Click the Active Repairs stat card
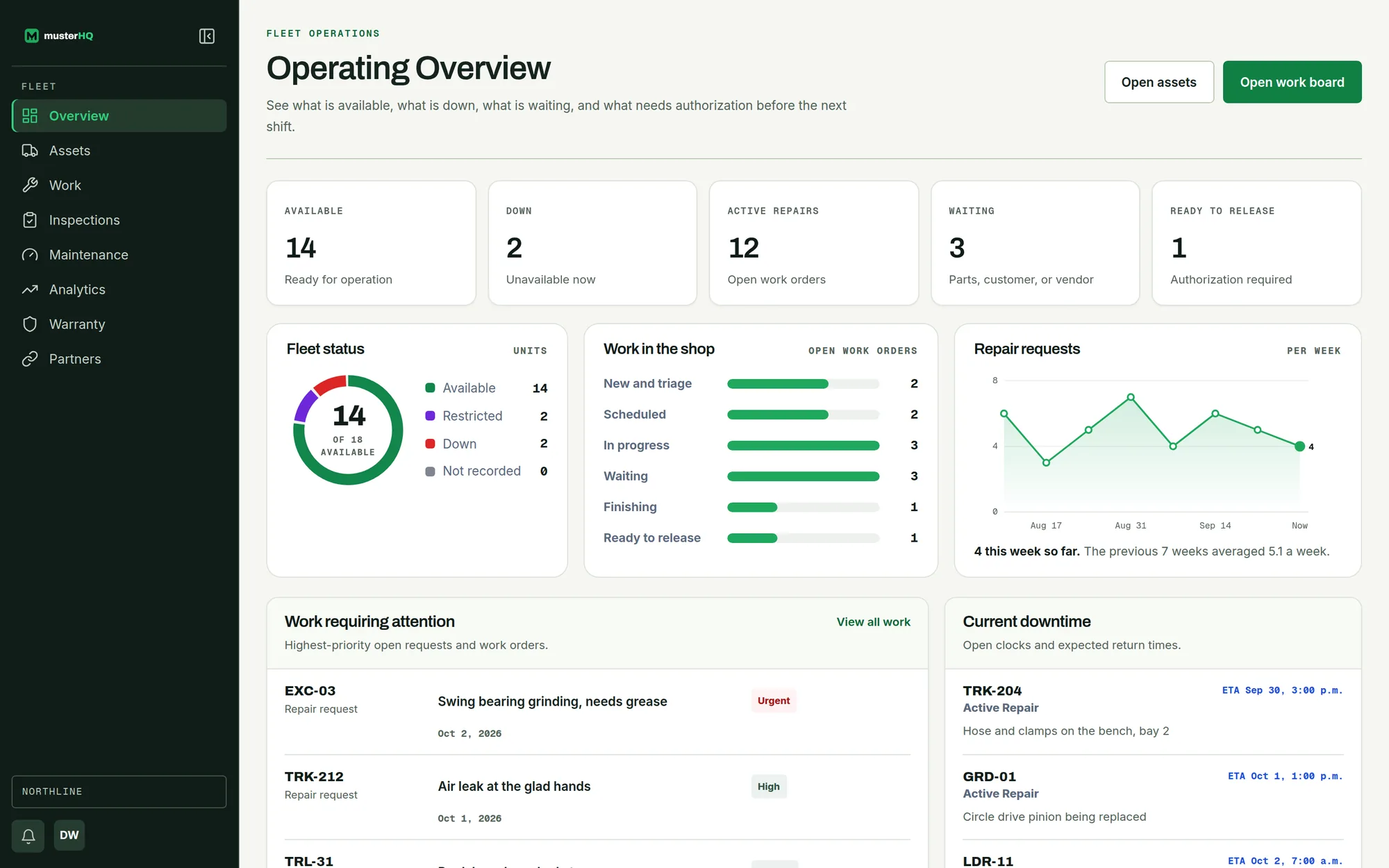This screenshot has width=1389, height=868. [814, 243]
